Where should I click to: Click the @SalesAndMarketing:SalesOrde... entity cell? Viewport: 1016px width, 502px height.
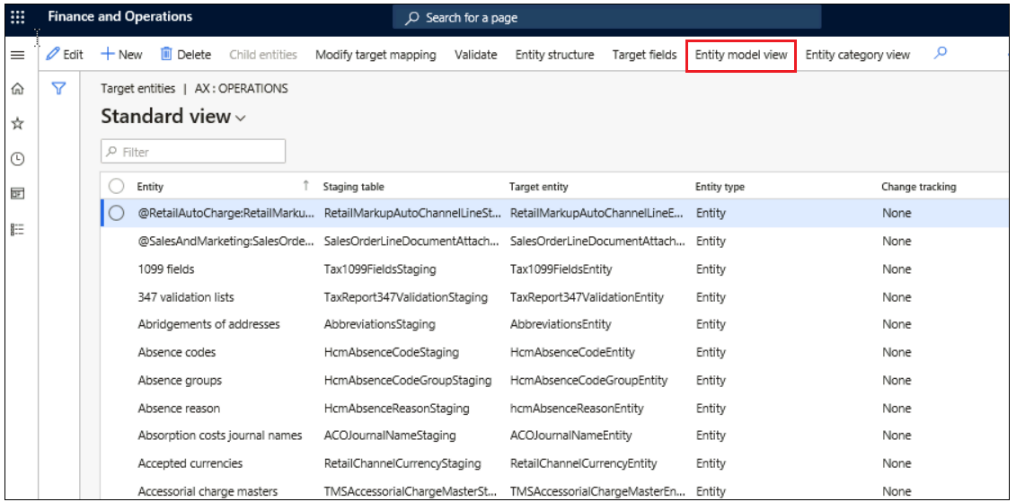(x=226, y=241)
